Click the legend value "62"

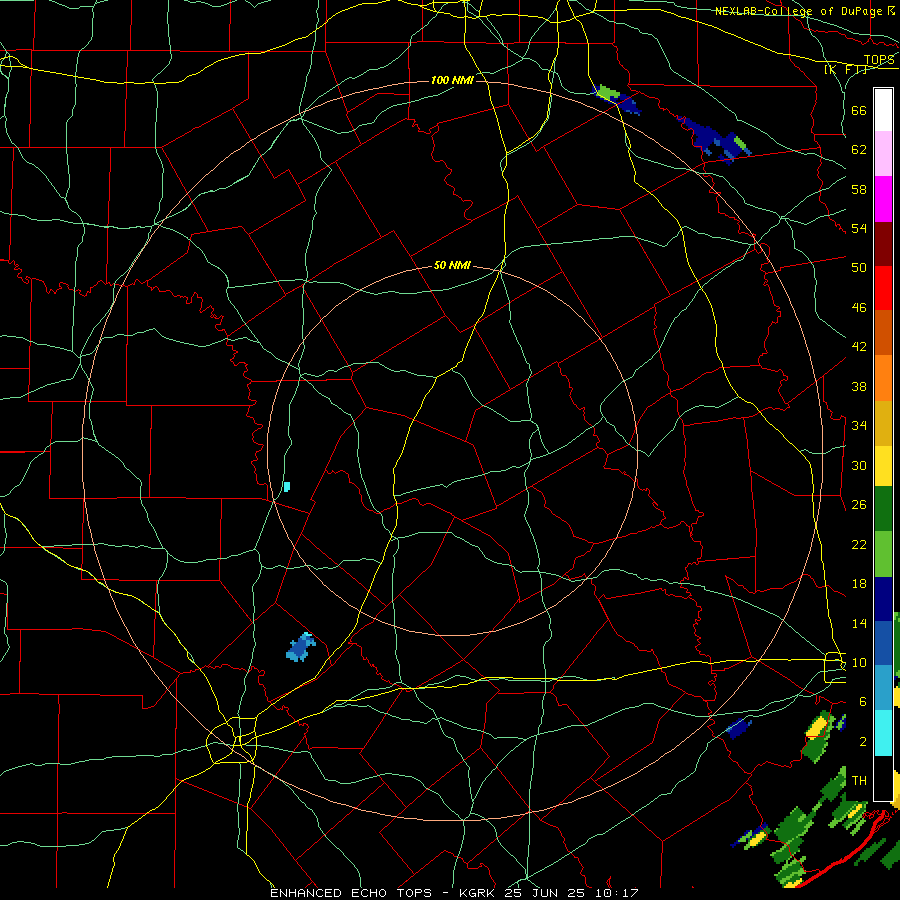pos(859,150)
